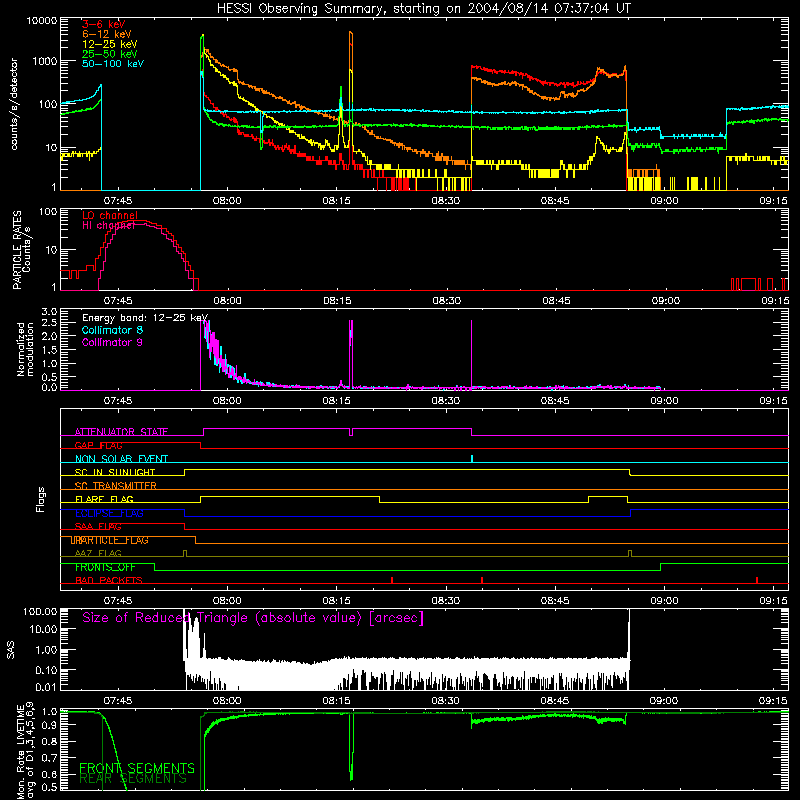Click the ECLIPSE_FLAG label
Viewport: 800px width, 800px height.
[x=109, y=513]
